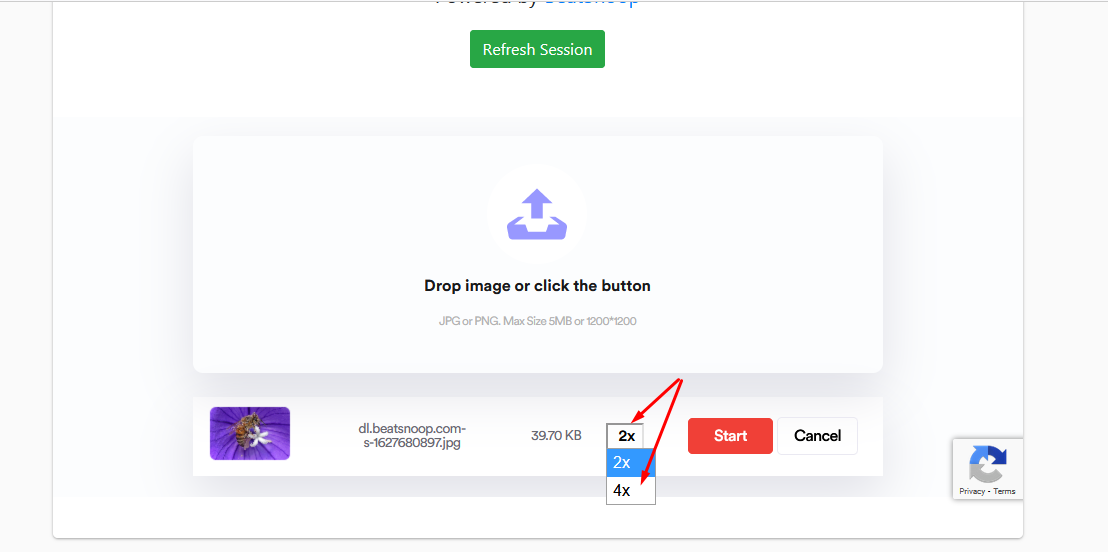Viewport: 1108px width, 552px height.
Task: Select the 4x upscale option
Action: (x=631, y=491)
